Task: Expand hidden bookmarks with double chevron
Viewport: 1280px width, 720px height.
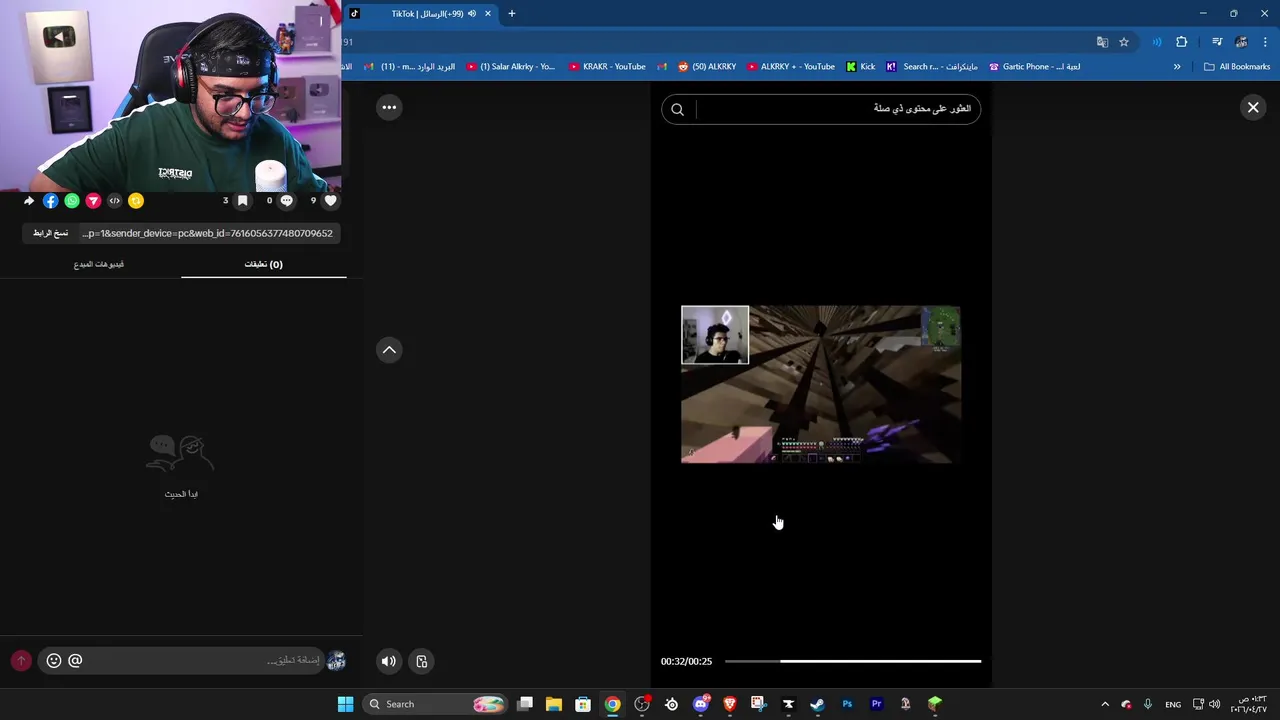Action: [1177, 67]
